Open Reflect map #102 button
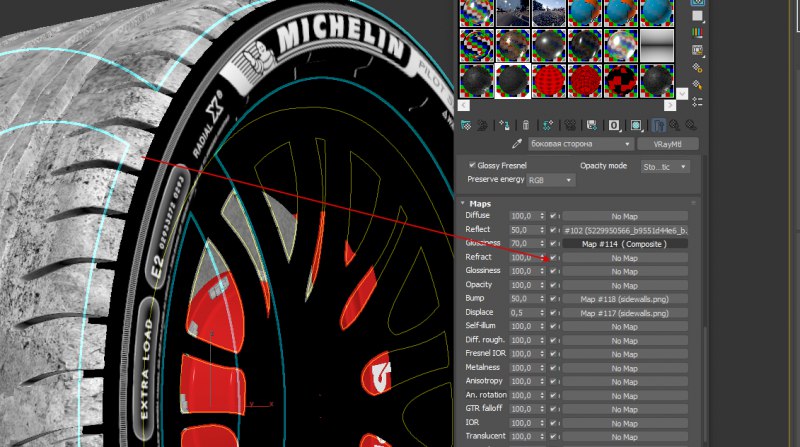The height and width of the screenshot is (447, 800). tap(624, 230)
